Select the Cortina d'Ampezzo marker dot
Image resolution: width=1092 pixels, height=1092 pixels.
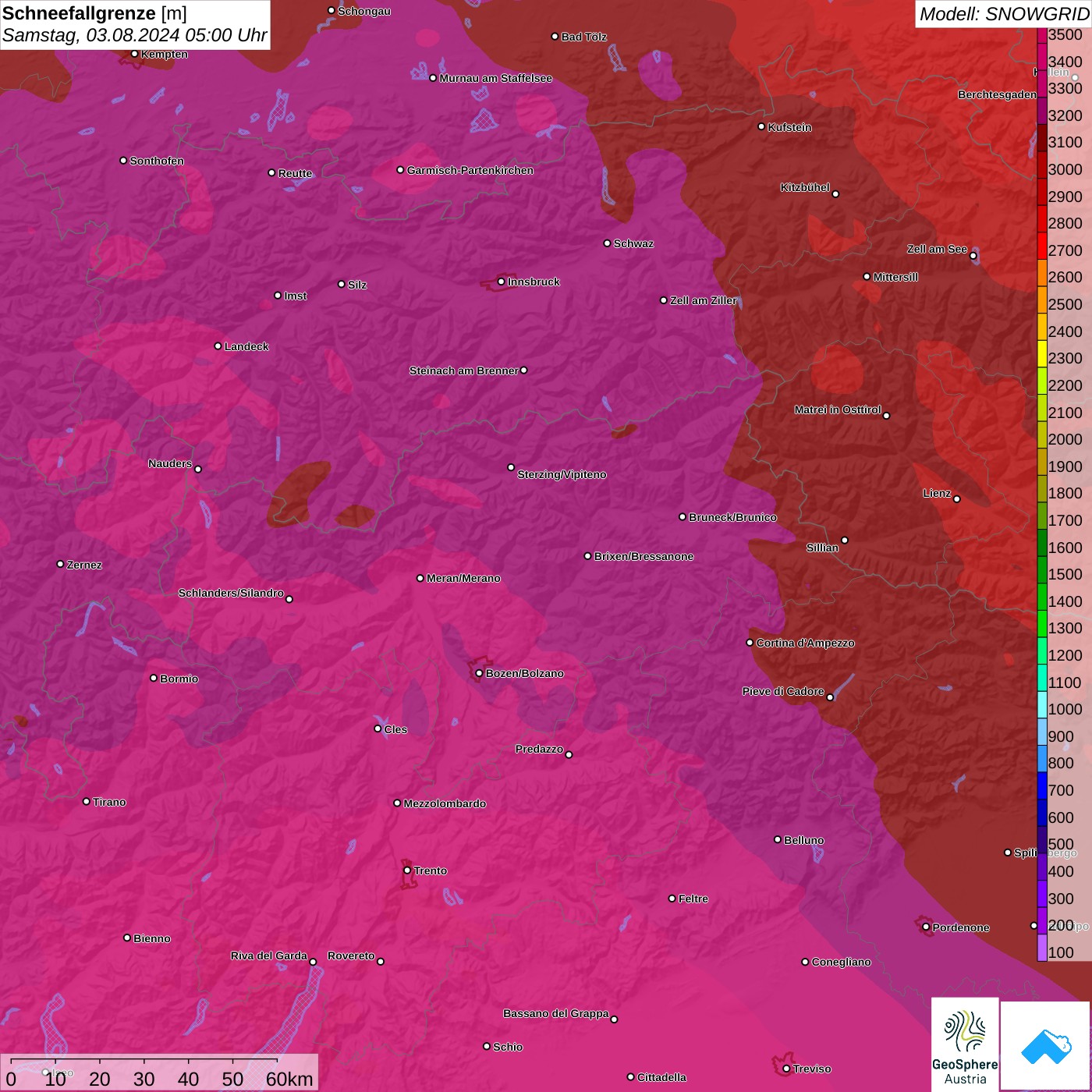point(750,643)
